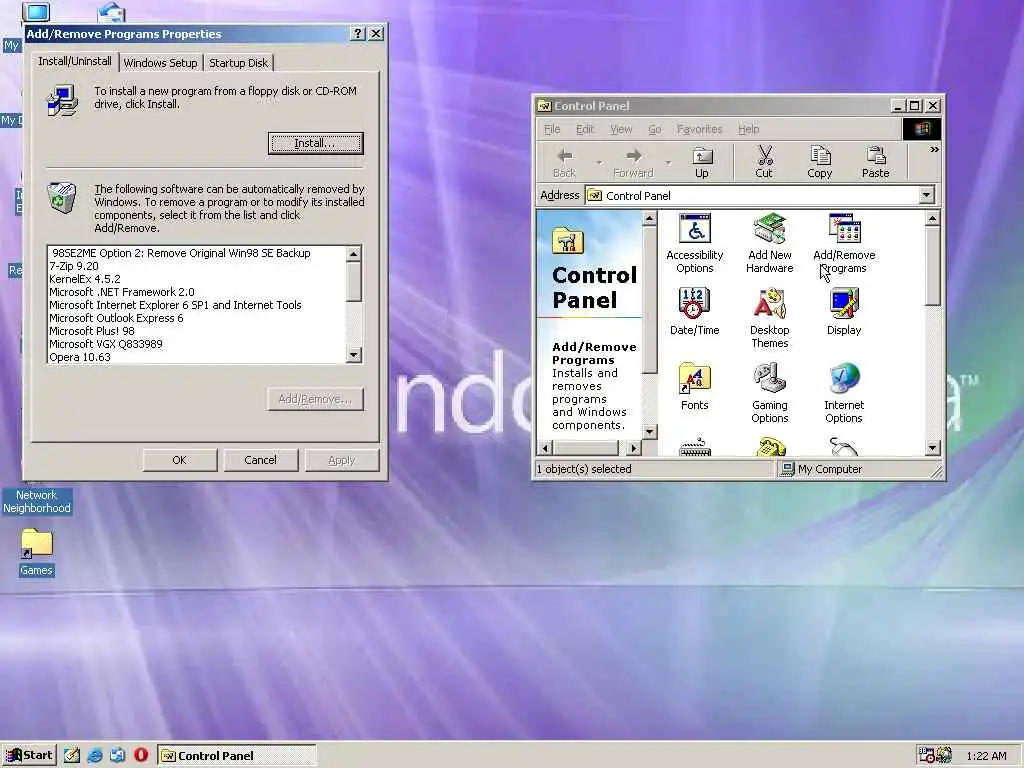
Task: Click the Copy toolbar icon
Action: coord(819,163)
